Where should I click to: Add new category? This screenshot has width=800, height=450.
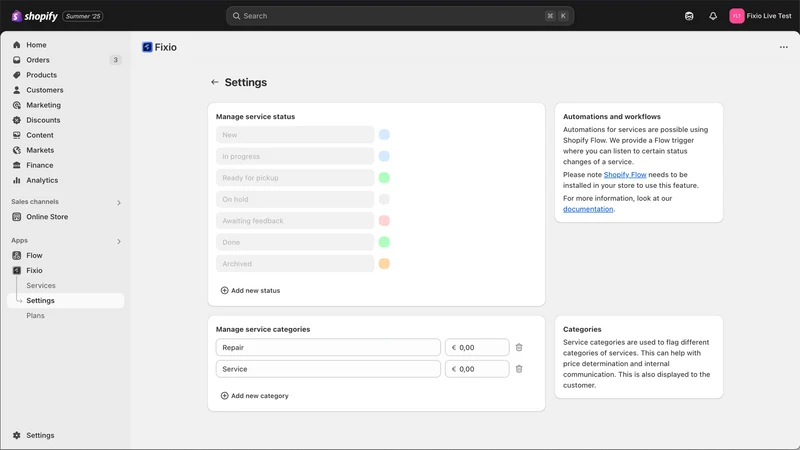click(x=254, y=395)
